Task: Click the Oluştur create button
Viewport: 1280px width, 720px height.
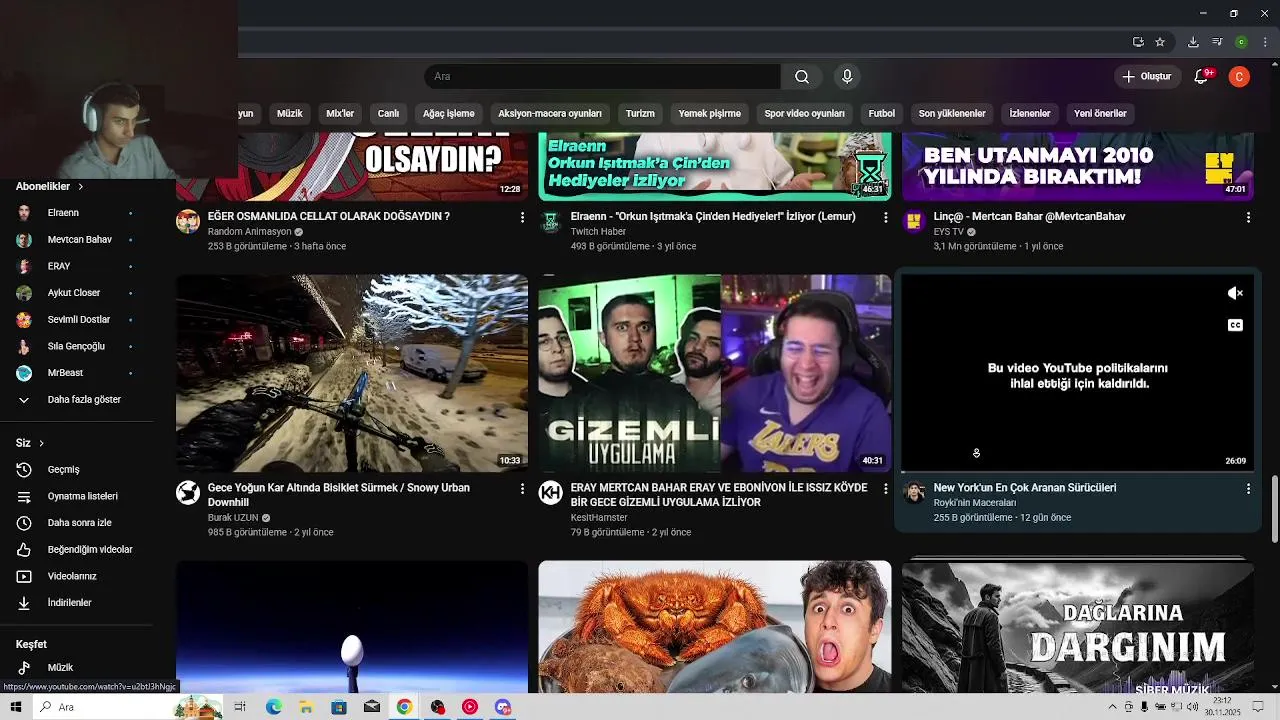Action: pyautogui.click(x=1146, y=77)
